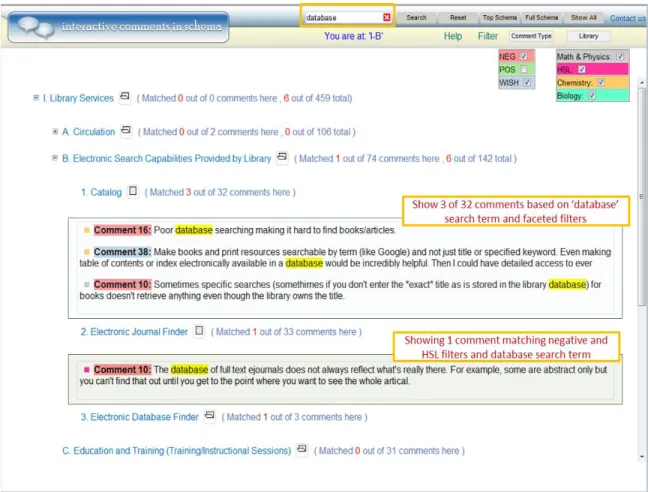Open the Comment Type filter dropdown
The width and height of the screenshot is (648, 492).
pyautogui.click(x=531, y=36)
